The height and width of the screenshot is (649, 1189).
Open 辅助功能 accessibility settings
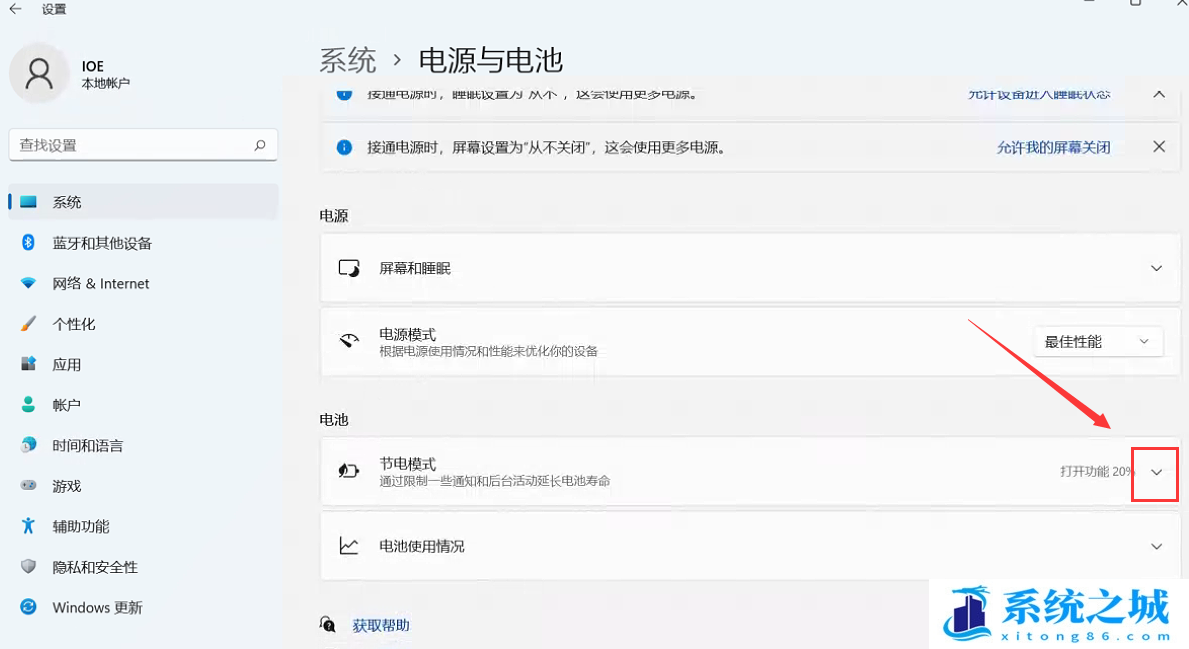point(81,526)
